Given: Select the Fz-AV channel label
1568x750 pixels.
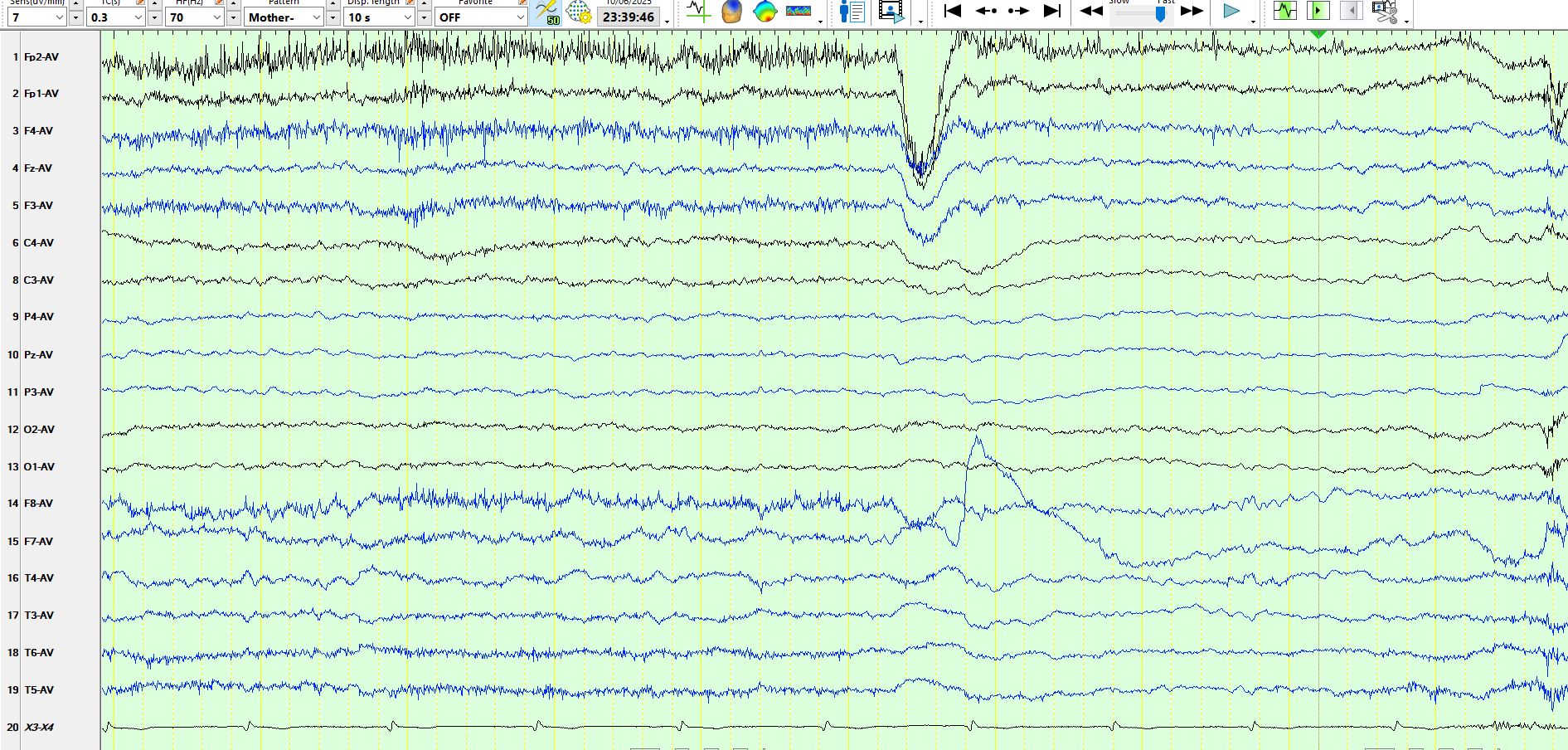Looking at the screenshot, I should [38, 168].
